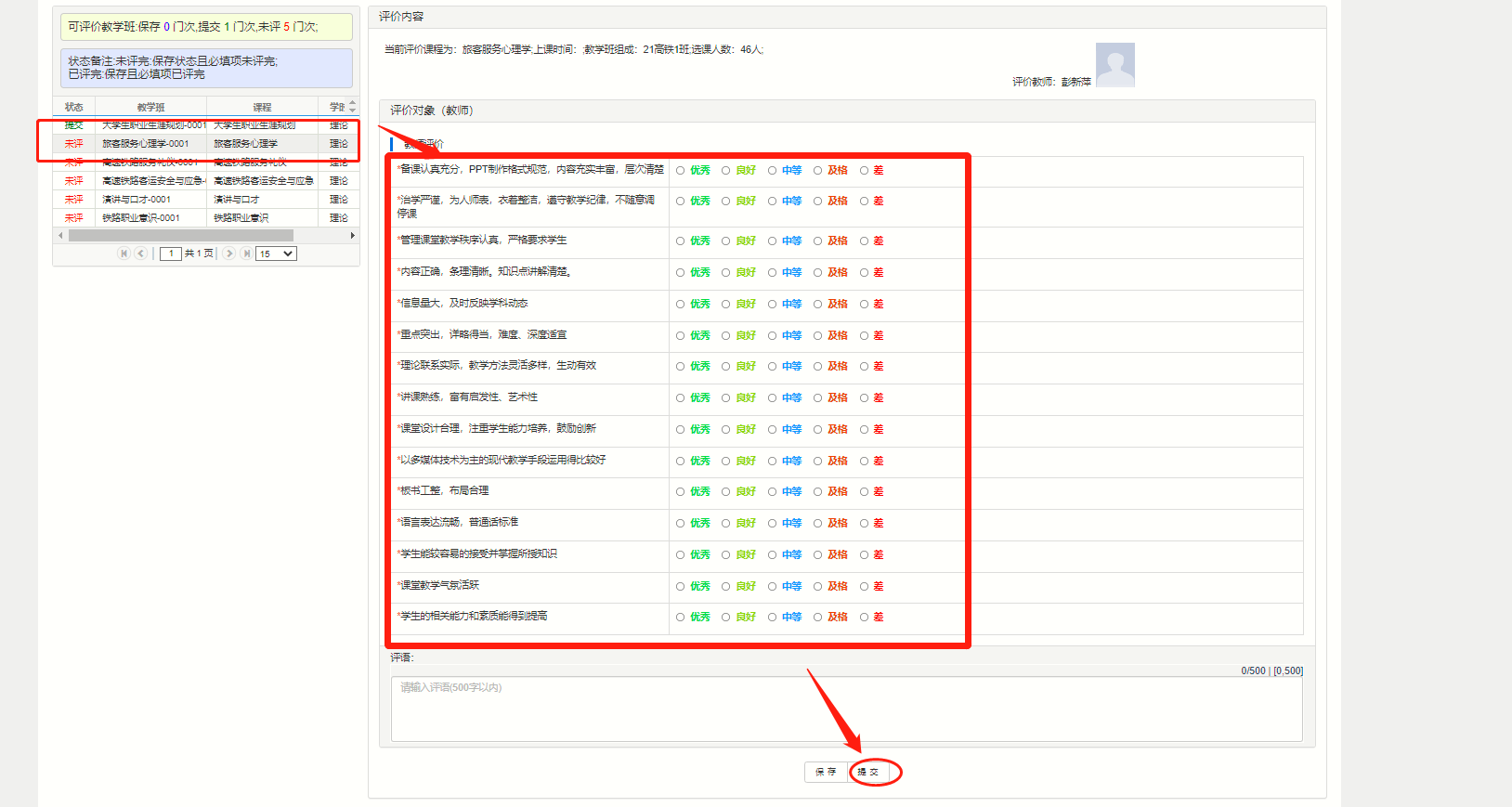This screenshot has width=1512, height=807.
Task: Select the 演讲与口才-0001 class row
Action: (137, 200)
